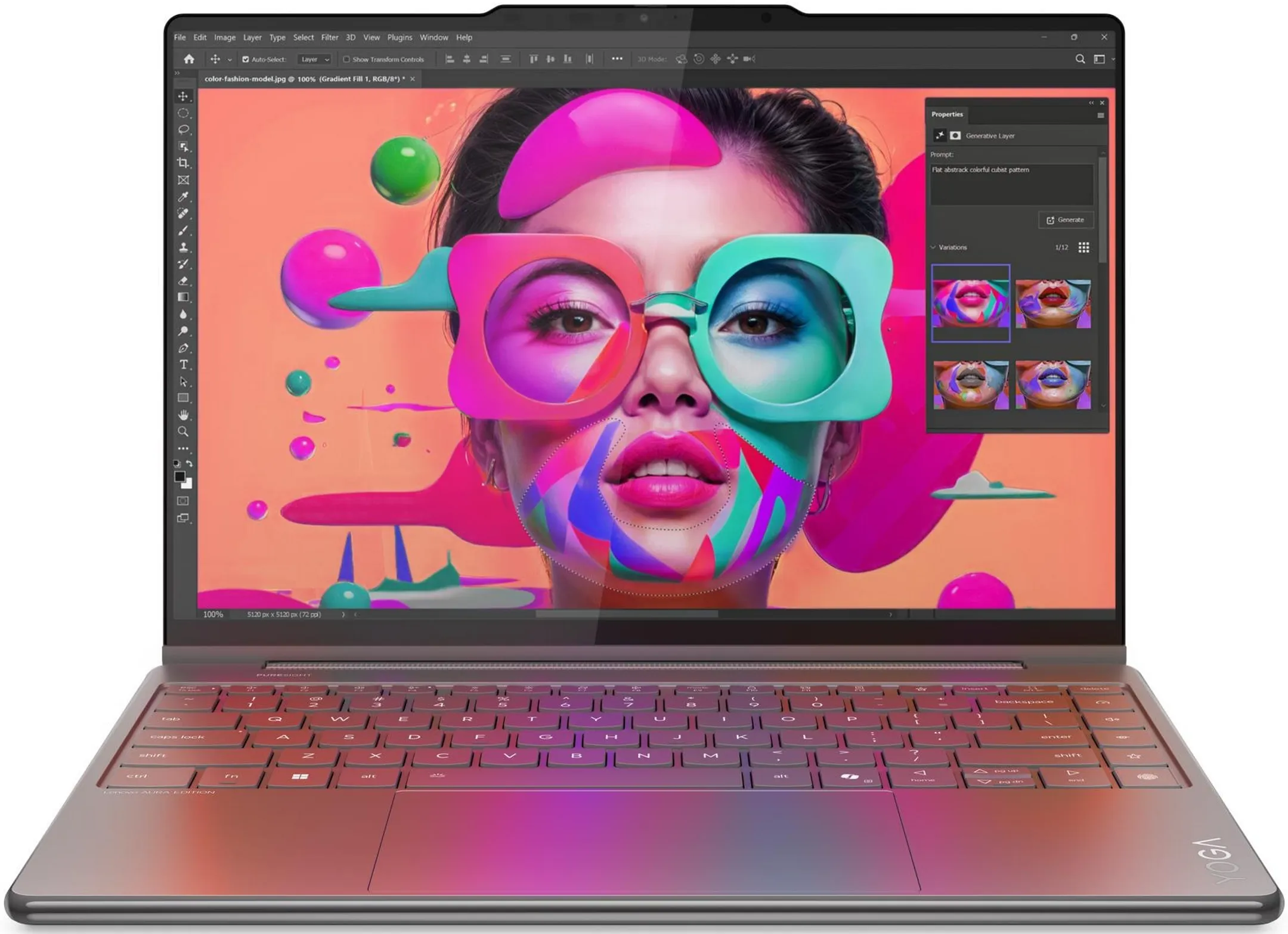Viewport: 1288px width, 934px height.
Task: Click the Generate button
Action: click(x=1066, y=220)
